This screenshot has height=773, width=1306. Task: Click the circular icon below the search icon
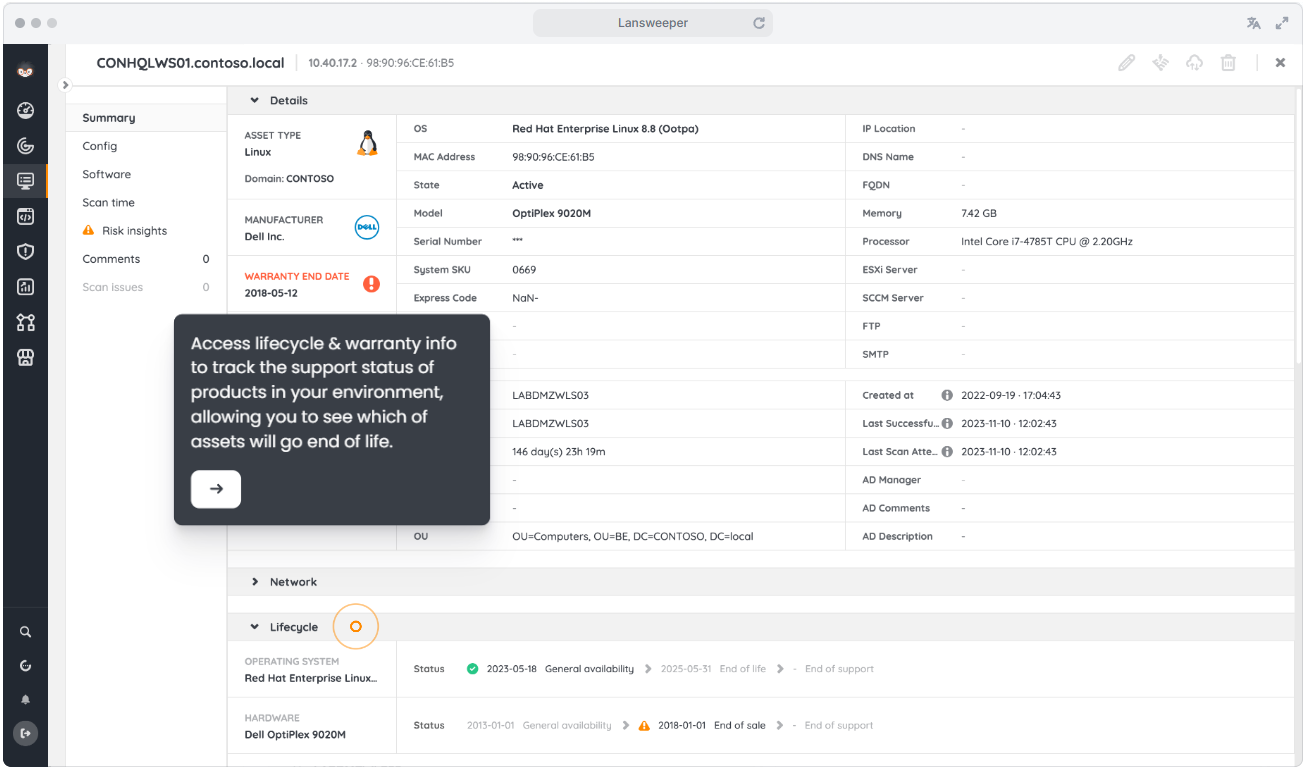[26, 666]
